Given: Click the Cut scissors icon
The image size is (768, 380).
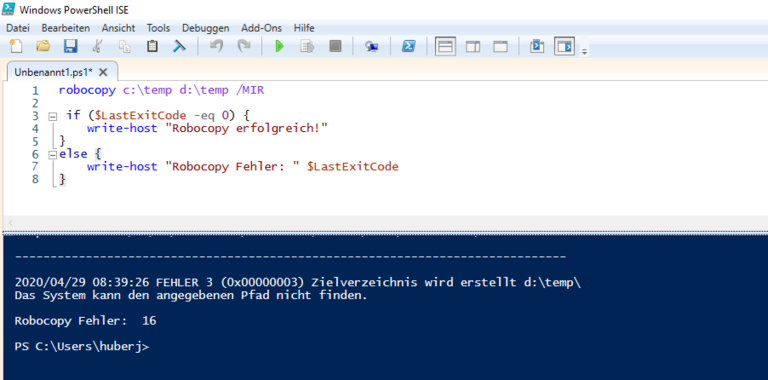Looking at the screenshot, I should (x=97, y=47).
